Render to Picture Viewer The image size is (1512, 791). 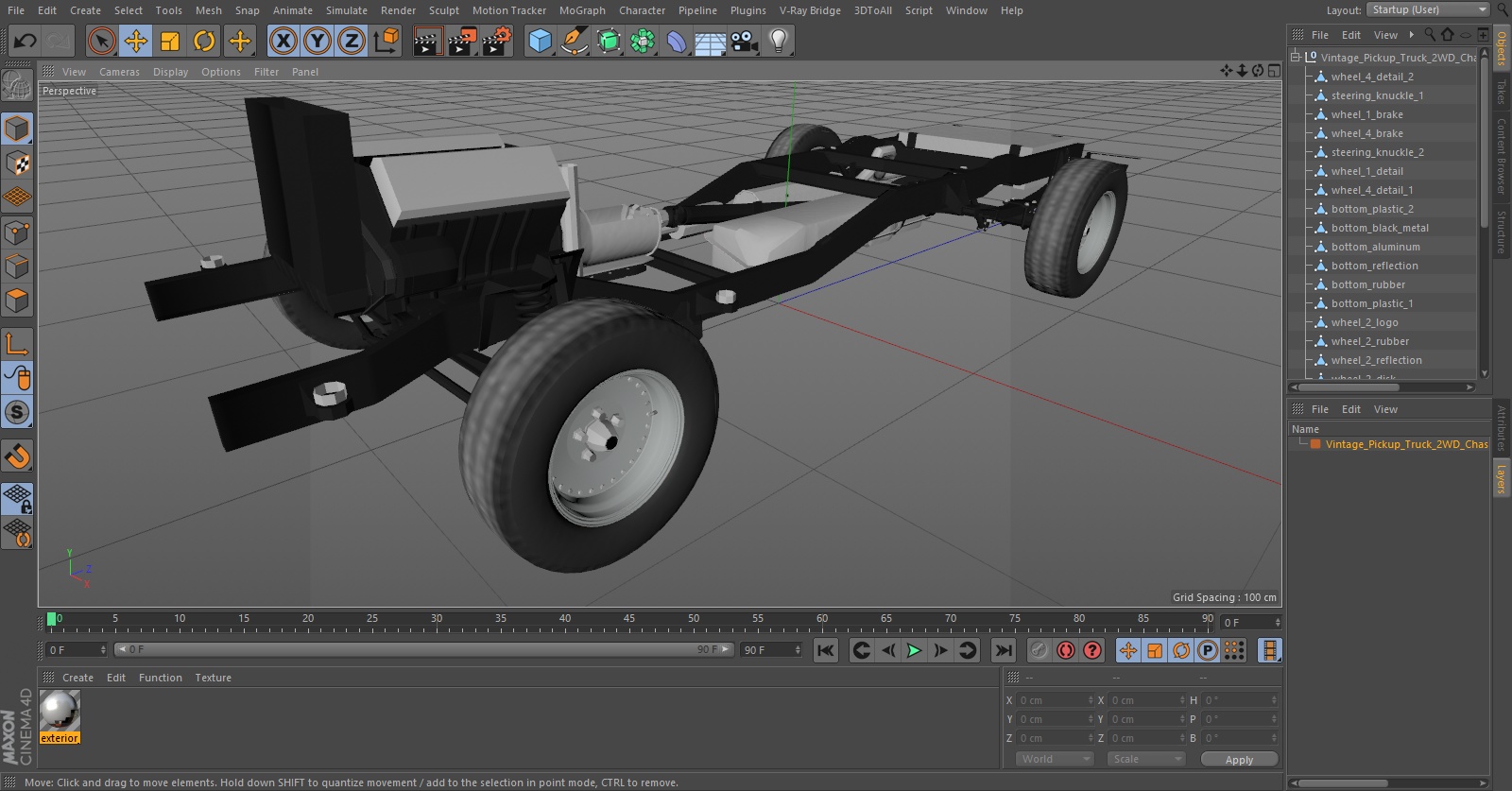[462, 41]
